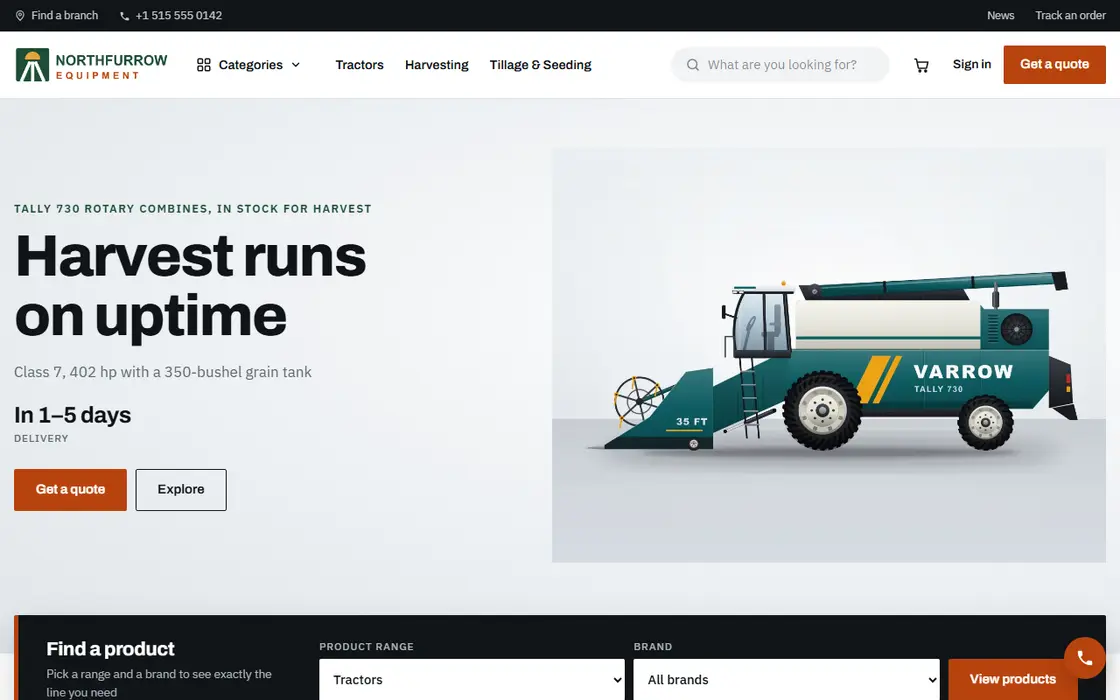Click the magnifier icon in the search bar
This screenshot has width=1120, height=700.
coord(693,65)
